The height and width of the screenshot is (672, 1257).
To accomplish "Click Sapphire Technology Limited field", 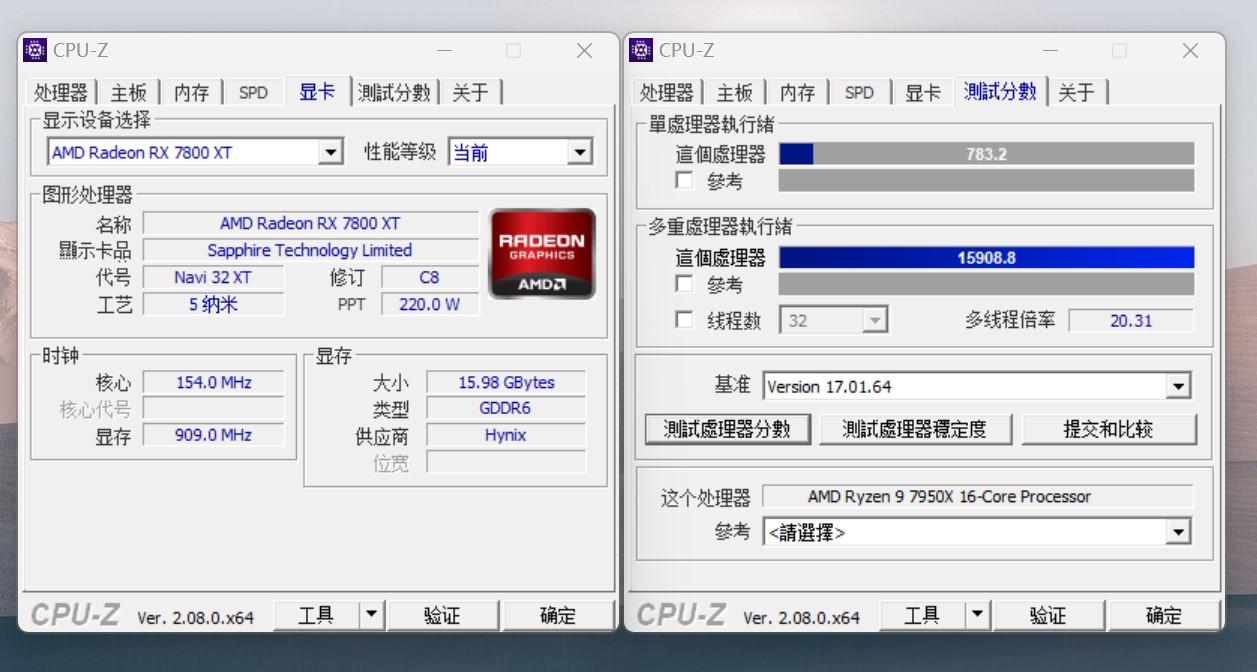I will point(310,250).
